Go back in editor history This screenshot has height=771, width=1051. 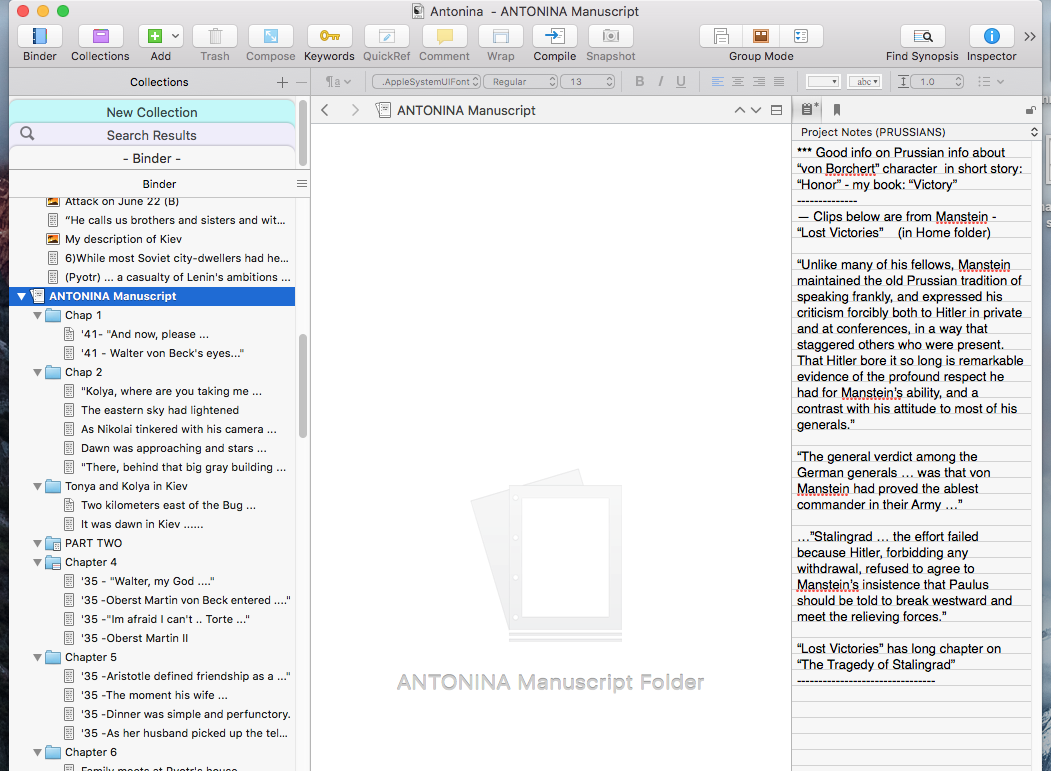point(325,110)
